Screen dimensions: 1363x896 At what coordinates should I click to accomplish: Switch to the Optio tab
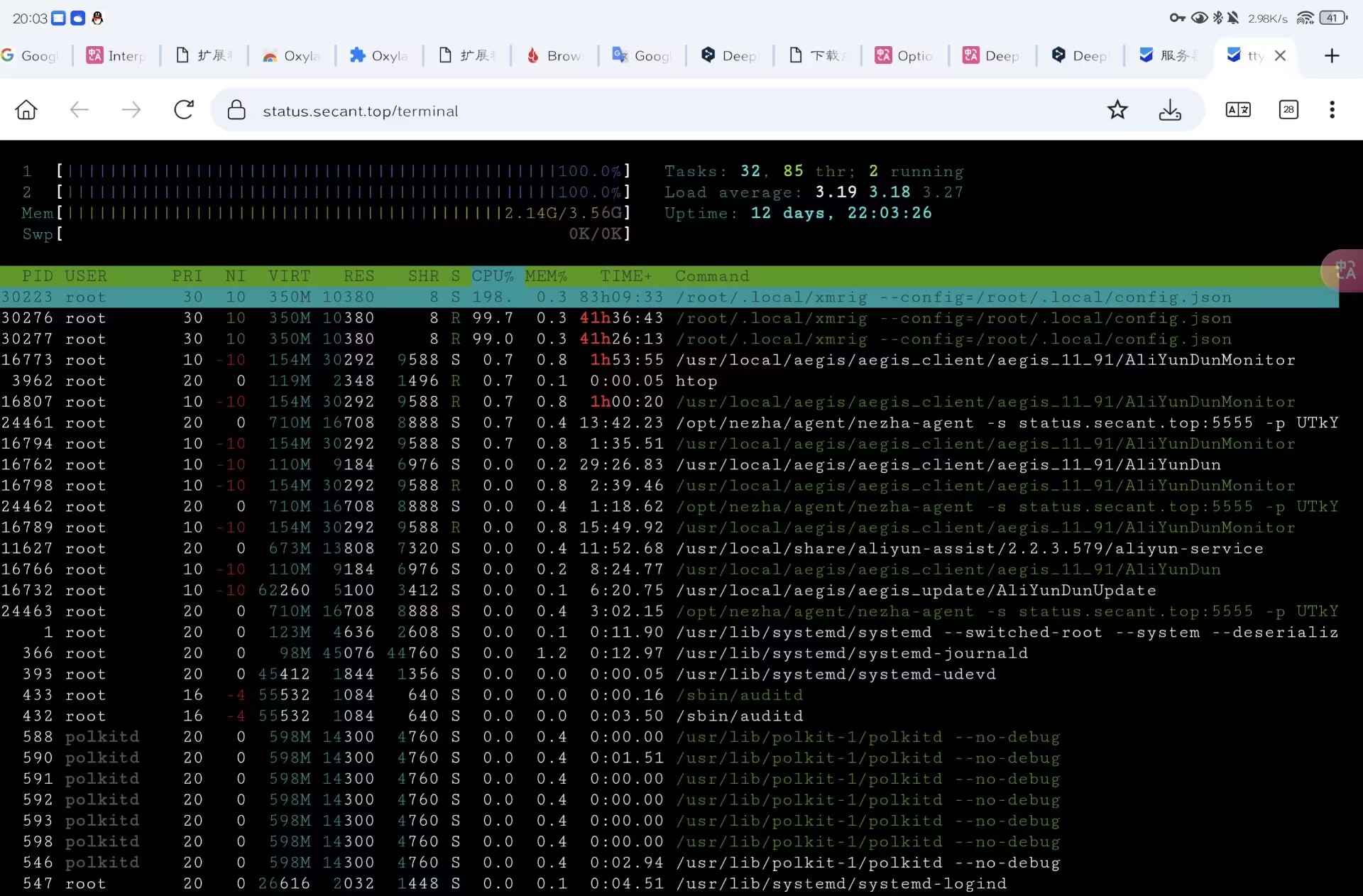(904, 55)
